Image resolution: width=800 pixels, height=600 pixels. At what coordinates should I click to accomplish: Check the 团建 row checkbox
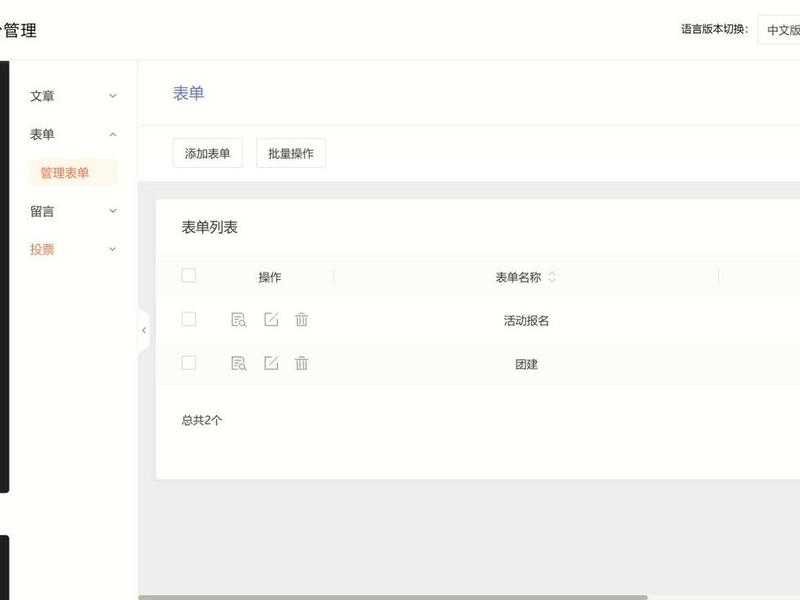coord(189,363)
